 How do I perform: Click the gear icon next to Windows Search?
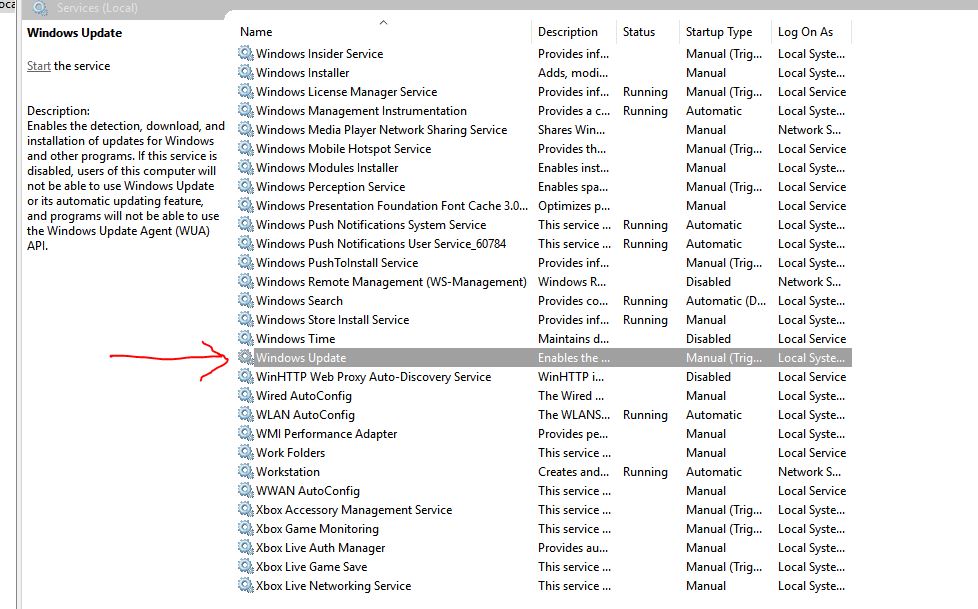pos(246,300)
